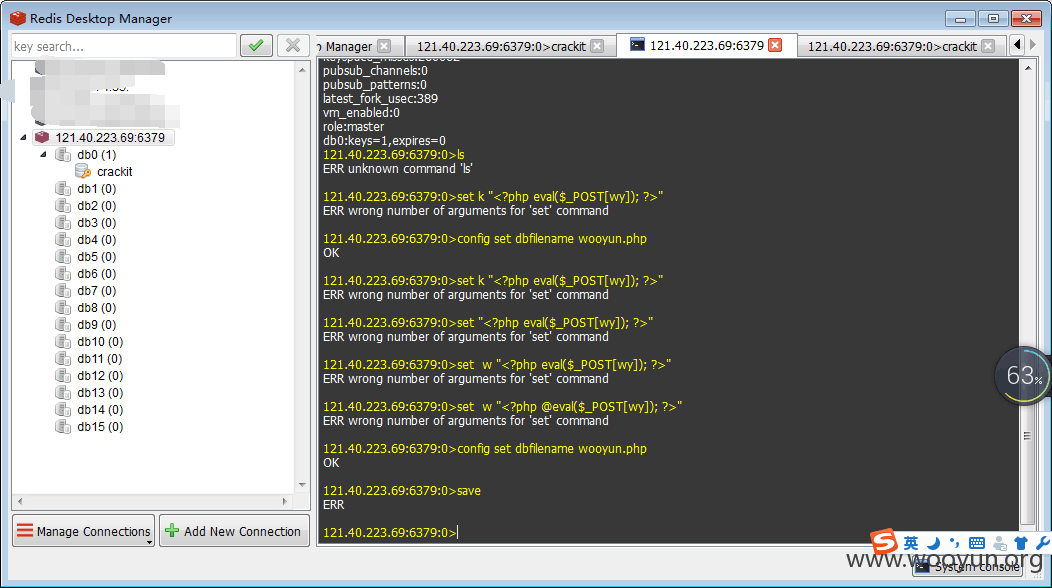1052x588 pixels.
Task: Select db5 (0) database icon
Action: tap(63, 256)
